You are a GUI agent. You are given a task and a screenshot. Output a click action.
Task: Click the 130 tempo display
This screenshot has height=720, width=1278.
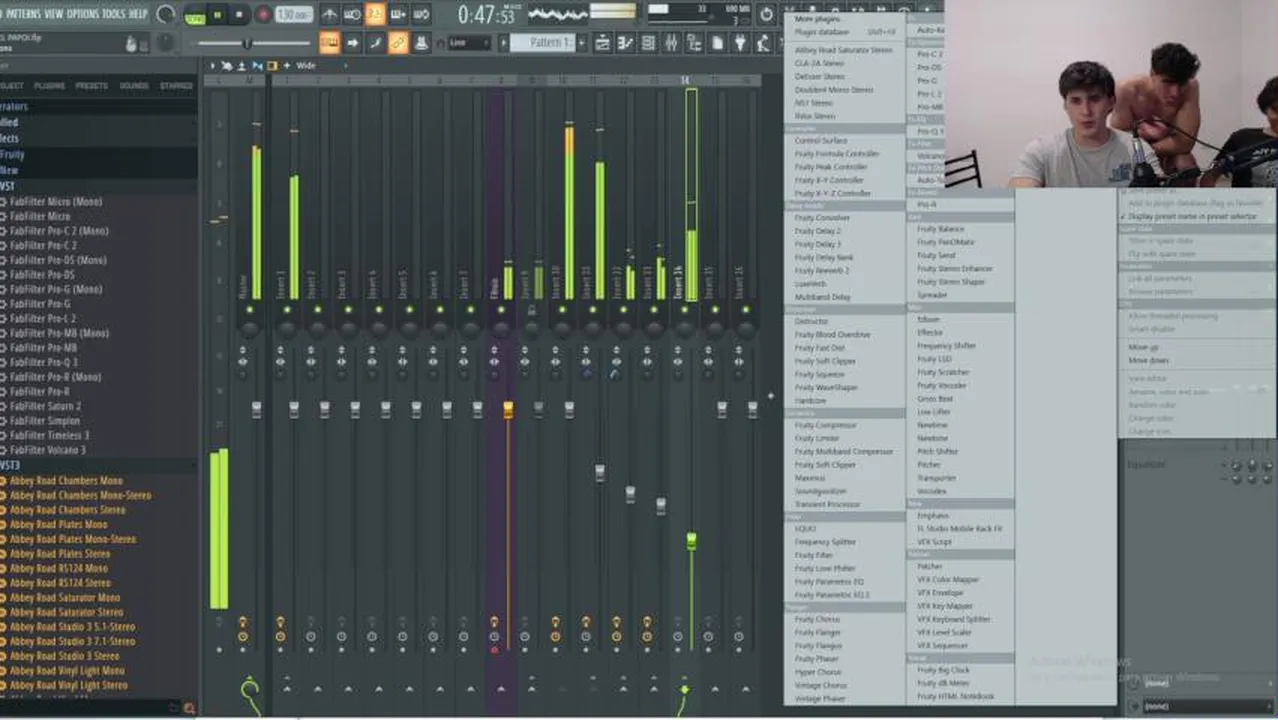(x=293, y=14)
